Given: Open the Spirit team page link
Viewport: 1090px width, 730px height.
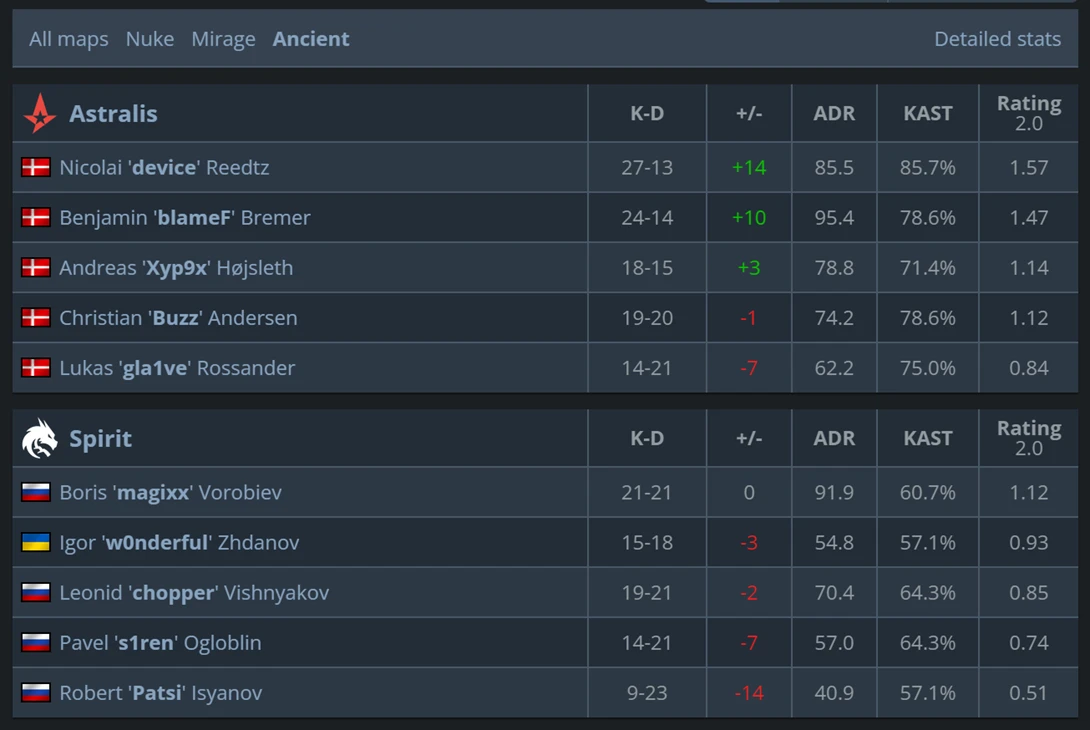Looking at the screenshot, I should pyautogui.click(x=101, y=439).
